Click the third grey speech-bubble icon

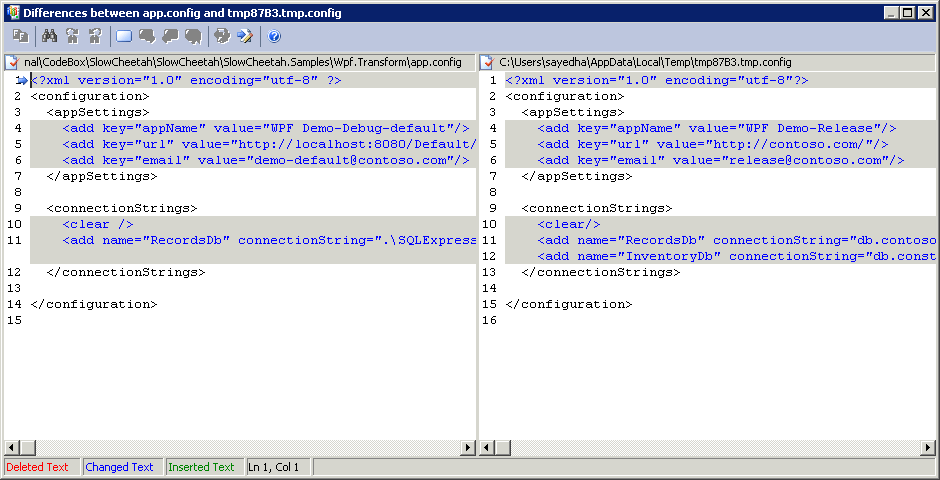point(193,37)
